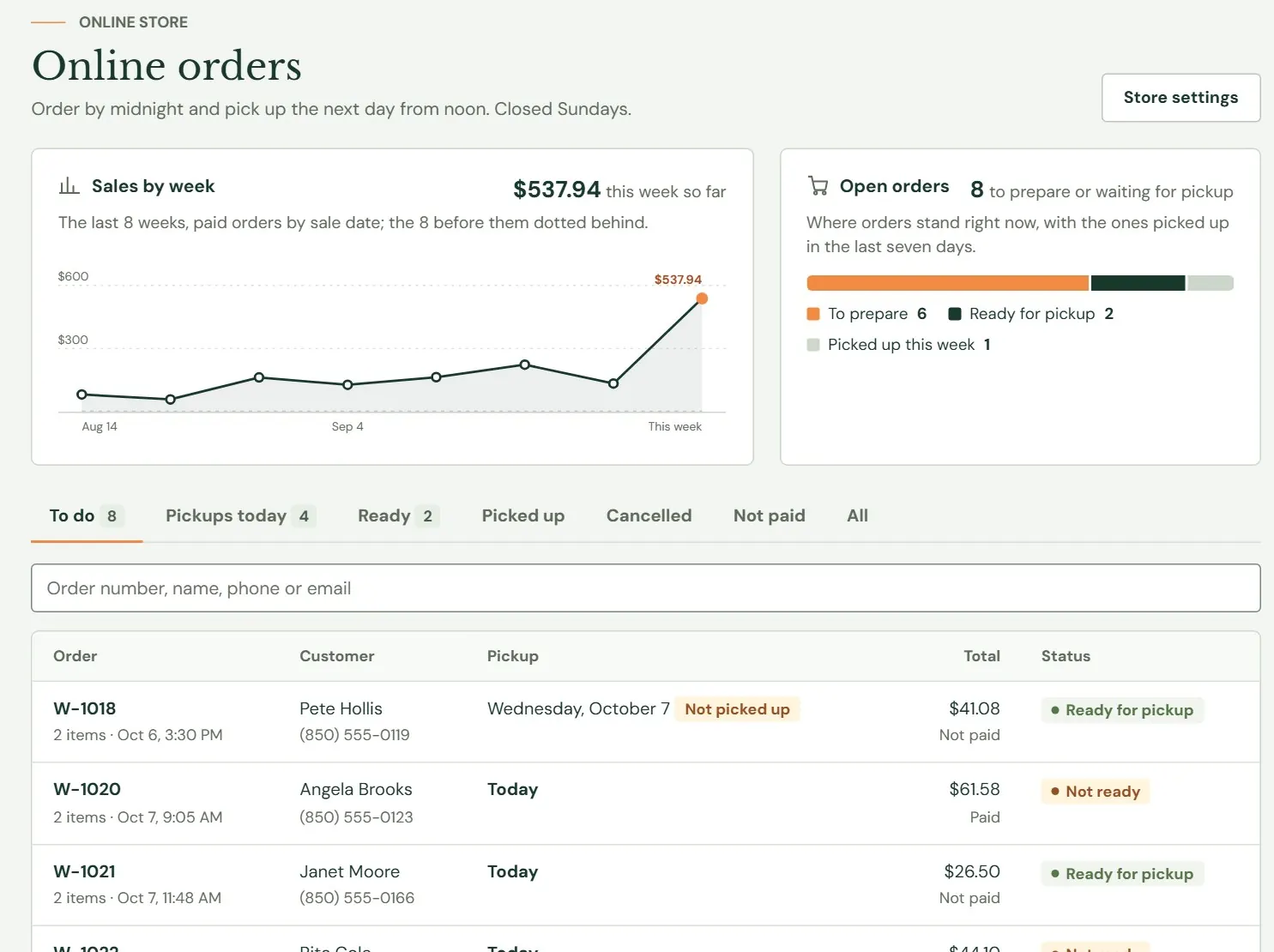Click the orange To prepare segment of the orders bar
Image resolution: width=1274 pixels, height=952 pixels.
point(948,283)
